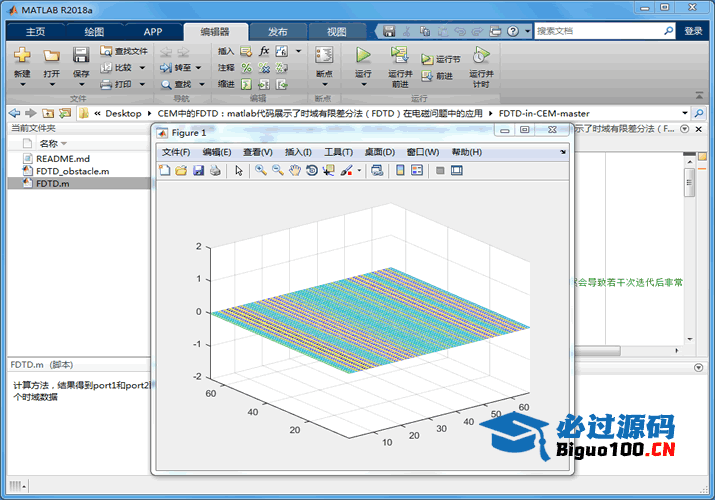Click the Link Plot icon in Figure 1
Image resolution: width=715 pixels, height=500 pixels.
point(377,170)
